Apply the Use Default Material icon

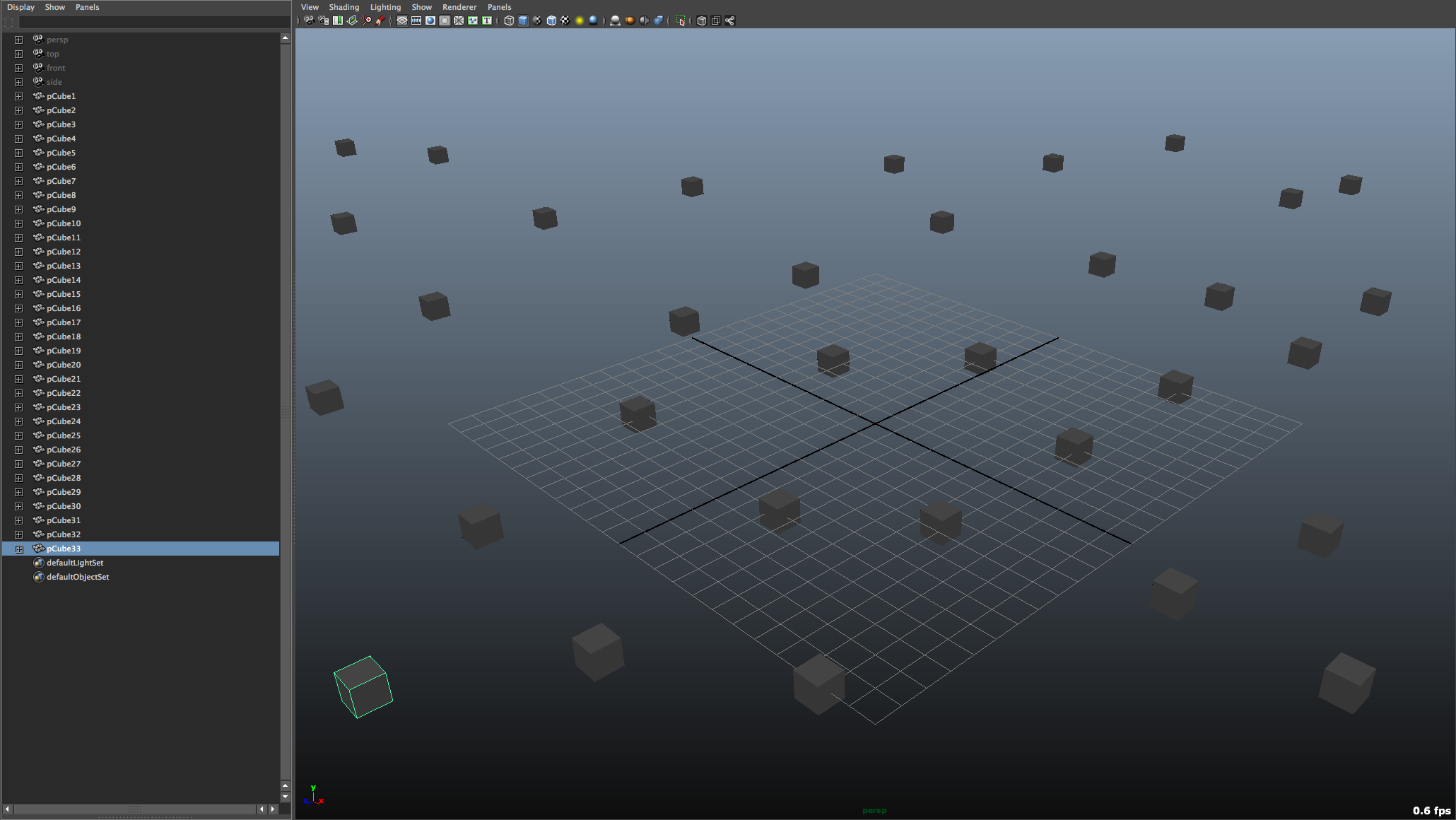(x=614, y=20)
